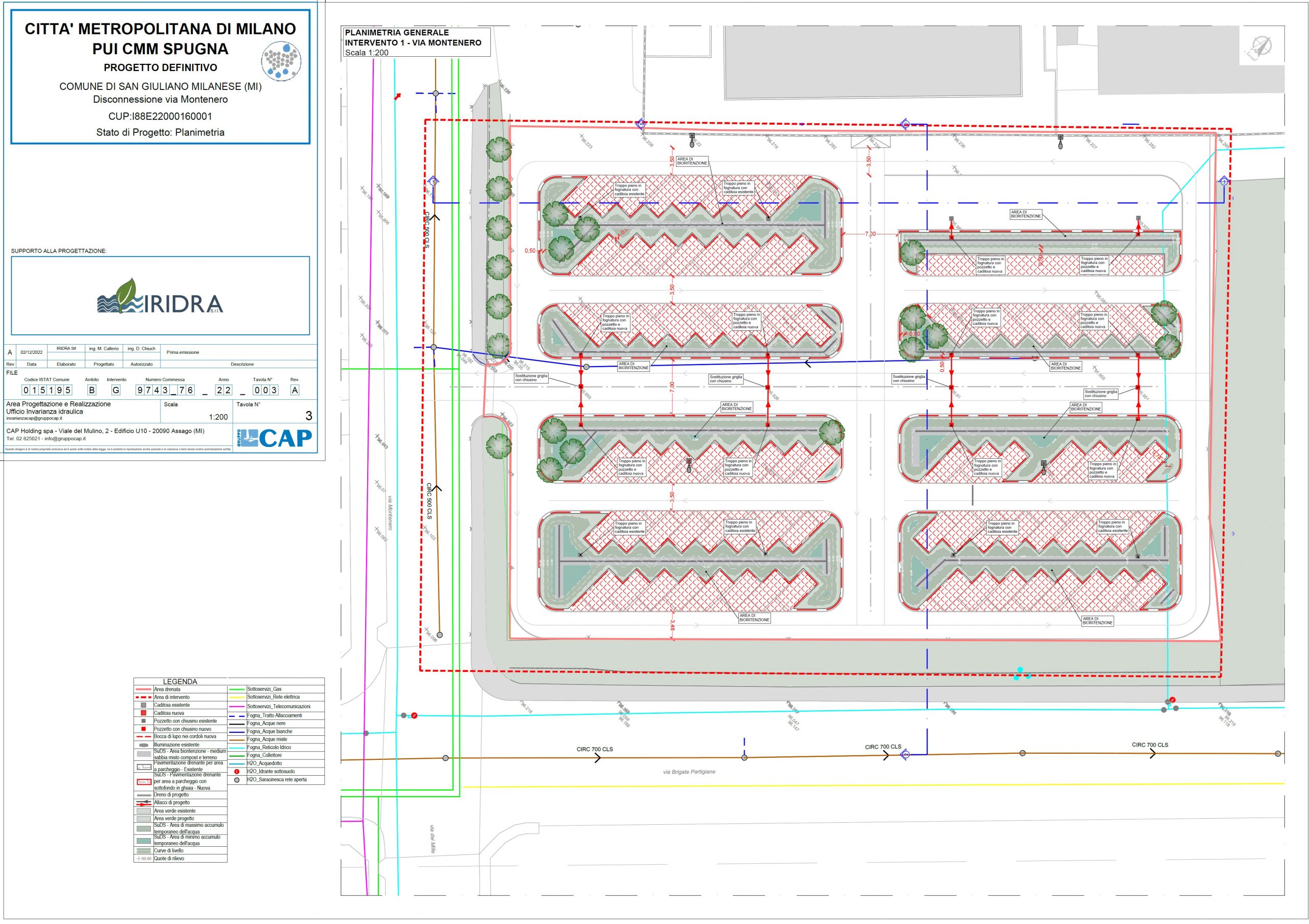The width and height of the screenshot is (1309, 924).
Task: Click the 'ing. D. Chiuch' cell
Action: [x=142, y=348]
